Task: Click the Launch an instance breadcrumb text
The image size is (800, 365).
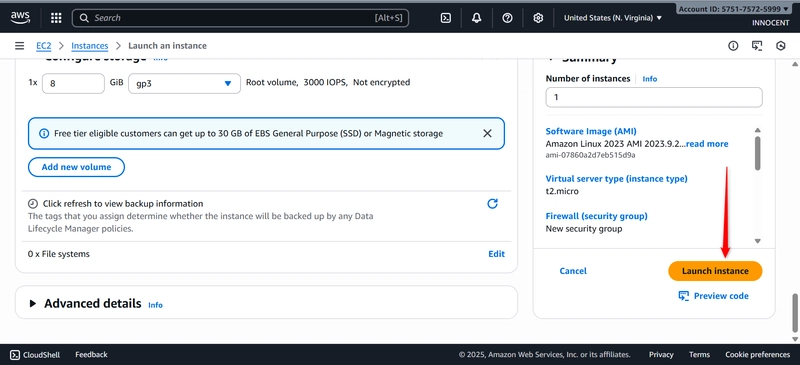Action: (167, 46)
